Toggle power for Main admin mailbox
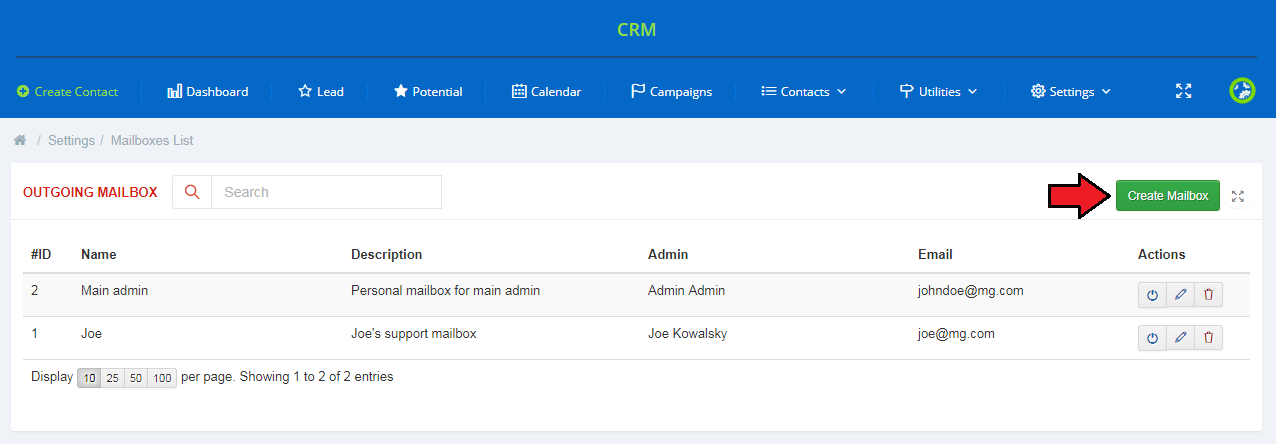Image resolution: width=1276 pixels, height=444 pixels. click(1152, 295)
